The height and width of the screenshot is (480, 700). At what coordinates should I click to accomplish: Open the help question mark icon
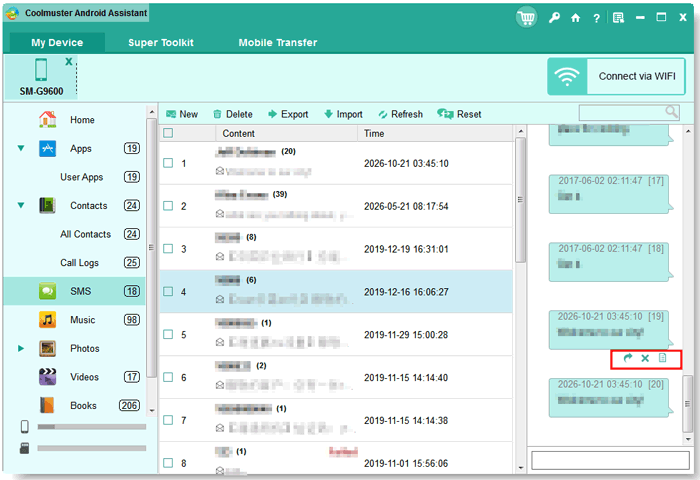[596, 18]
